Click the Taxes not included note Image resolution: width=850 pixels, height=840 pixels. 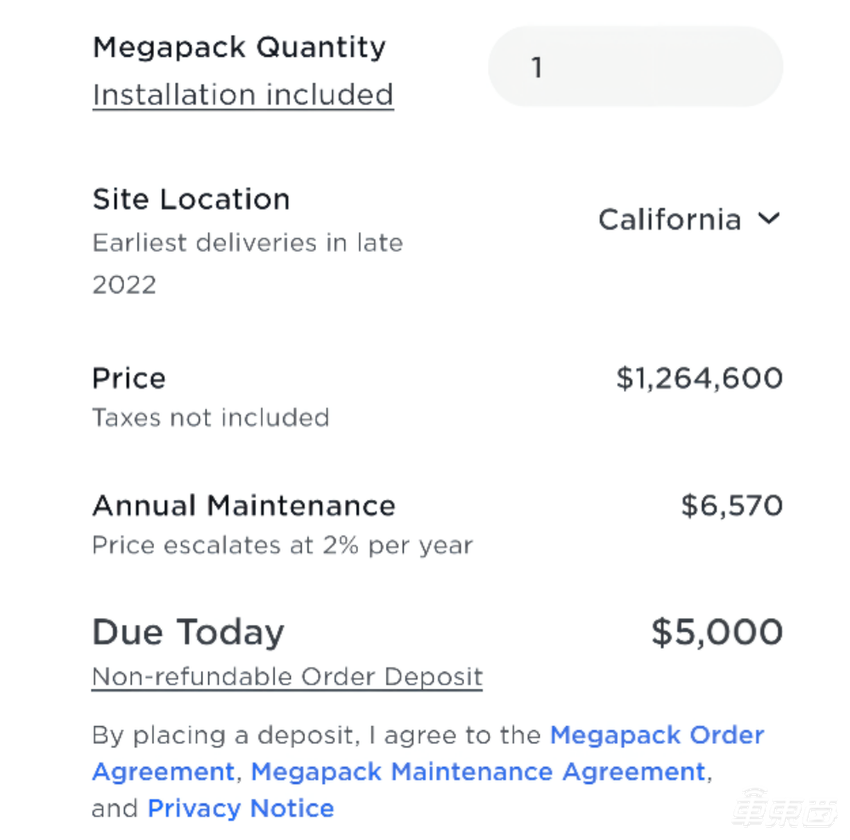tap(210, 417)
